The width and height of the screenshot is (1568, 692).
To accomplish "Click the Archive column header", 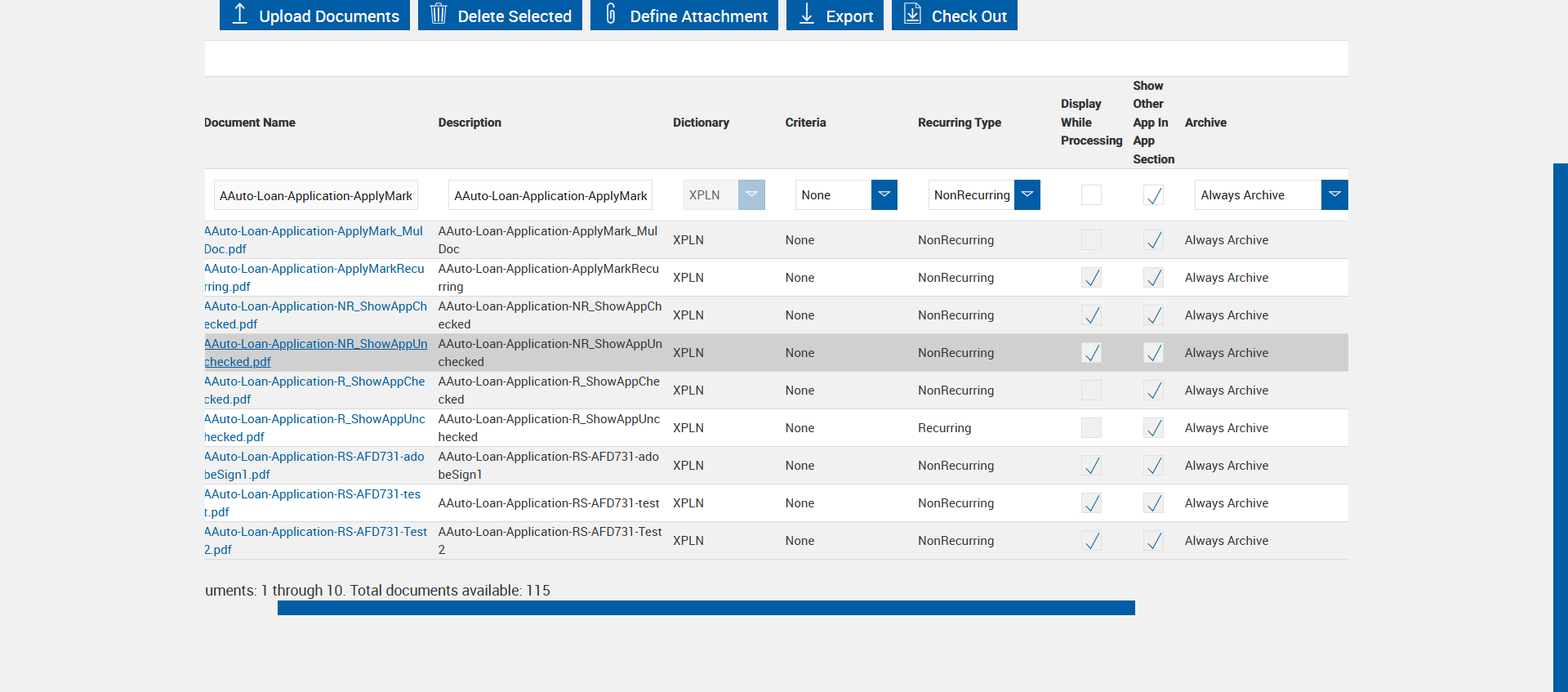I will pos(1205,123).
